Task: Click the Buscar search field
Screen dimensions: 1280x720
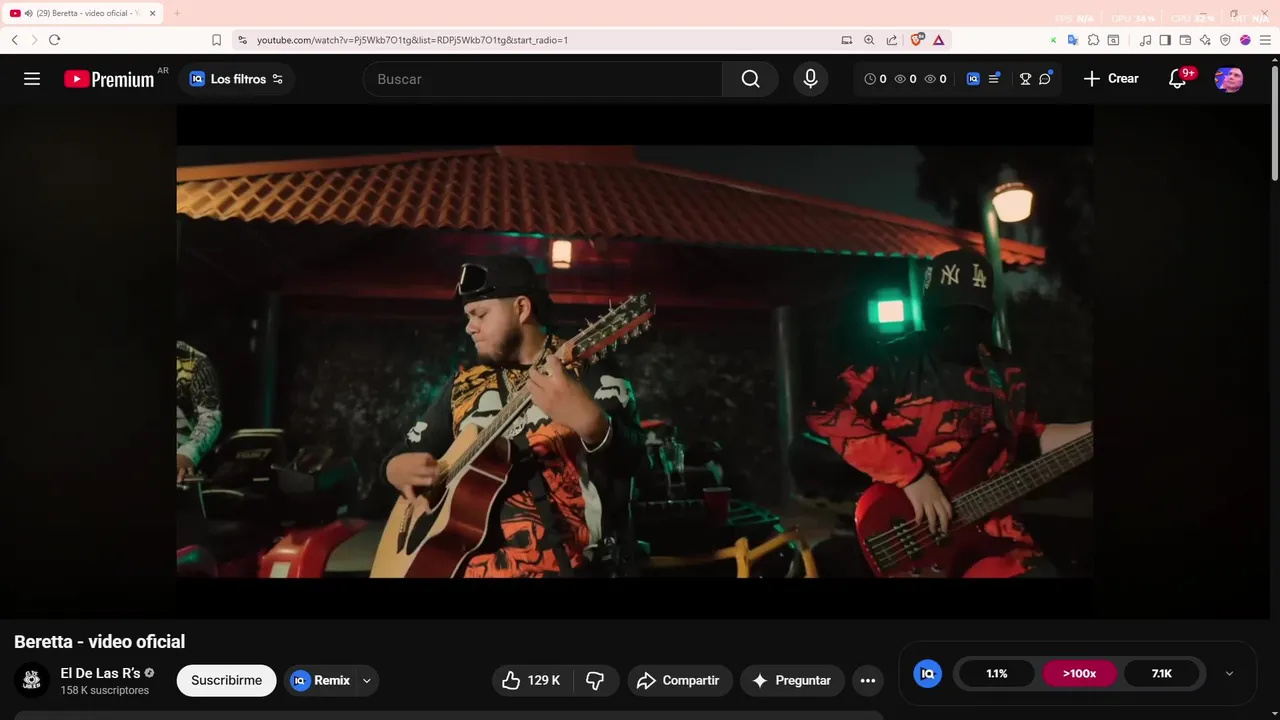Action: (543, 79)
